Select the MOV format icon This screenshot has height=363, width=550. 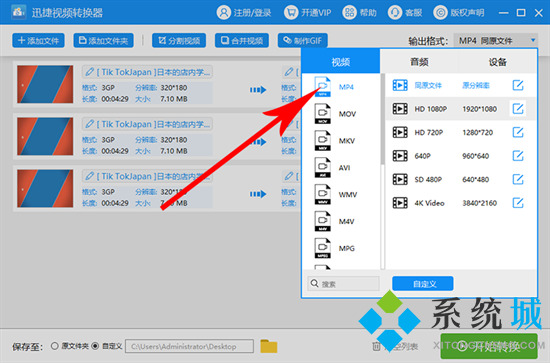(x=322, y=114)
